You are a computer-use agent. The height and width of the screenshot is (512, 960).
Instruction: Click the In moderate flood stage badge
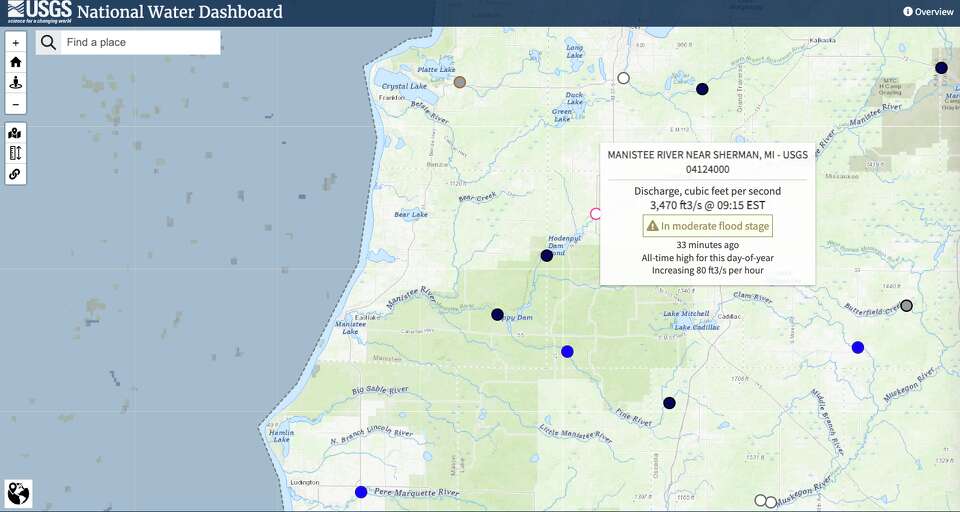click(708, 226)
